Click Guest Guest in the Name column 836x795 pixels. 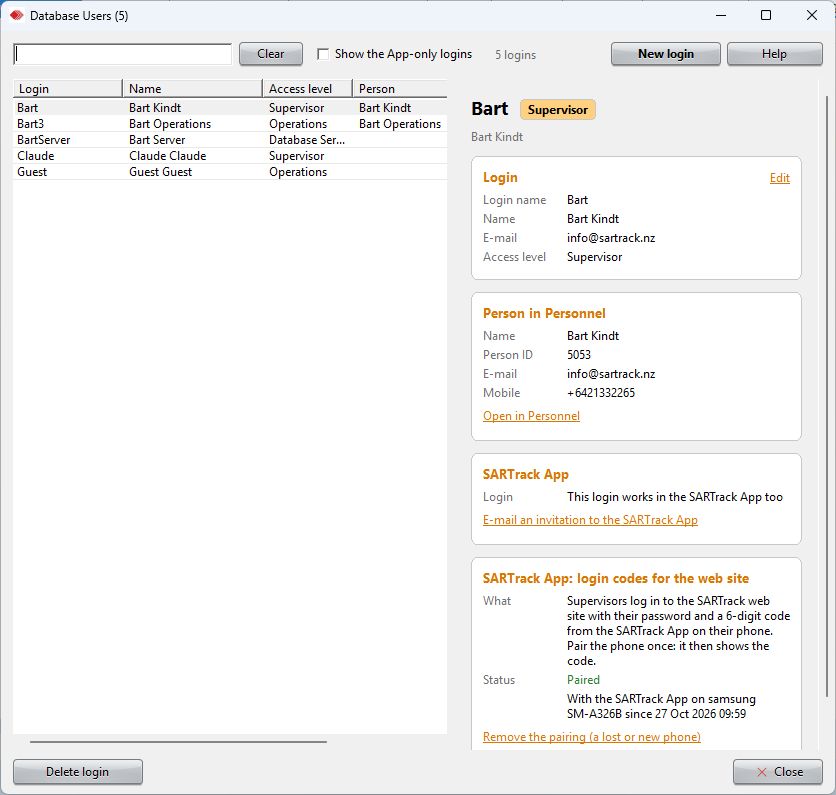(x=160, y=172)
